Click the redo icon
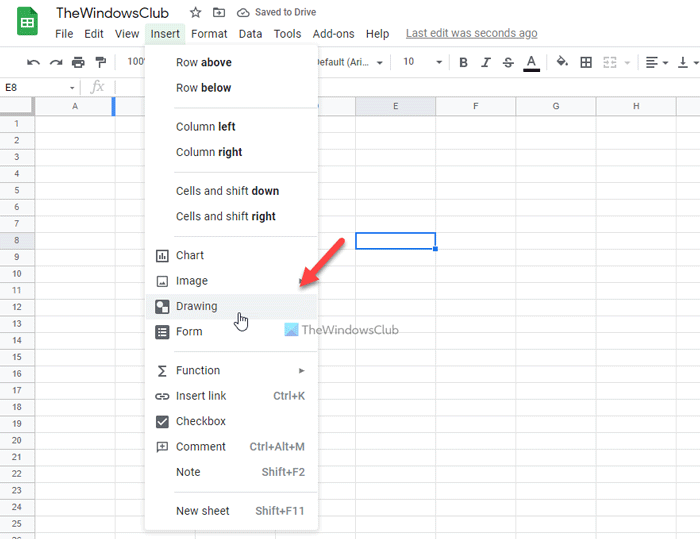Image resolution: width=700 pixels, height=539 pixels. 56,62
